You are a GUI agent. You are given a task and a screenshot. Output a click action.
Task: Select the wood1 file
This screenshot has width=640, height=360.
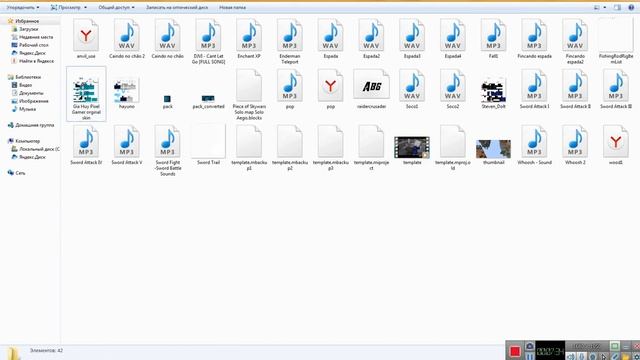[x=616, y=144]
